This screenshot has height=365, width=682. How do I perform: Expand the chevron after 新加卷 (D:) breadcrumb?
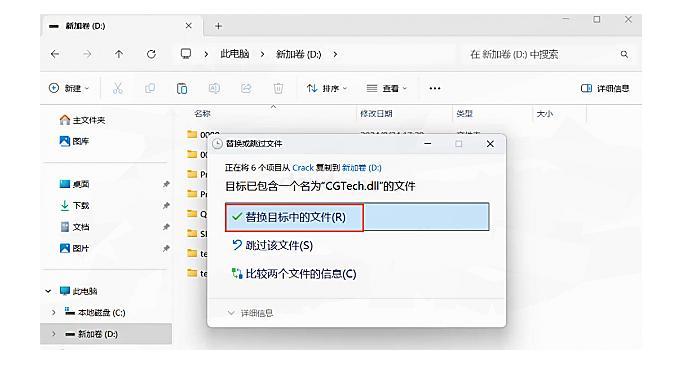coord(335,54)
